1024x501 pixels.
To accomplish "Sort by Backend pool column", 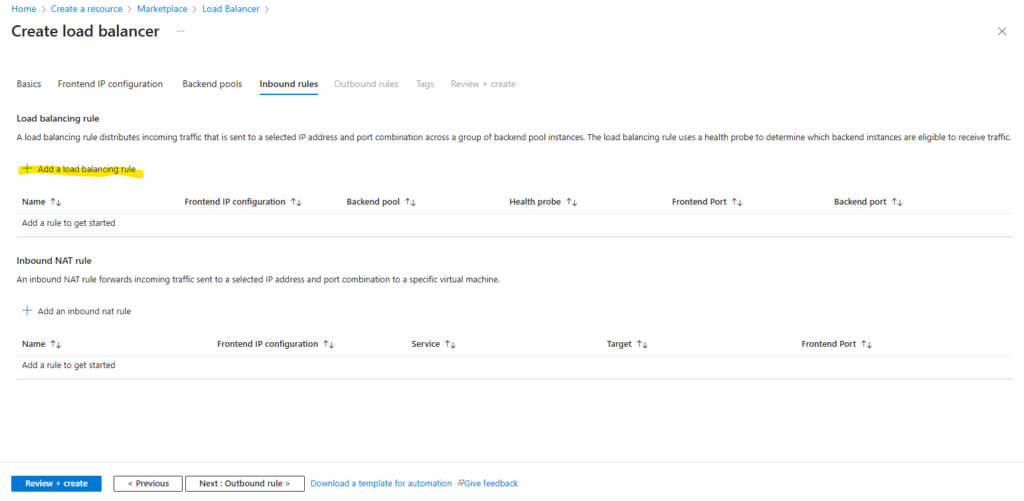I will 410,202.
